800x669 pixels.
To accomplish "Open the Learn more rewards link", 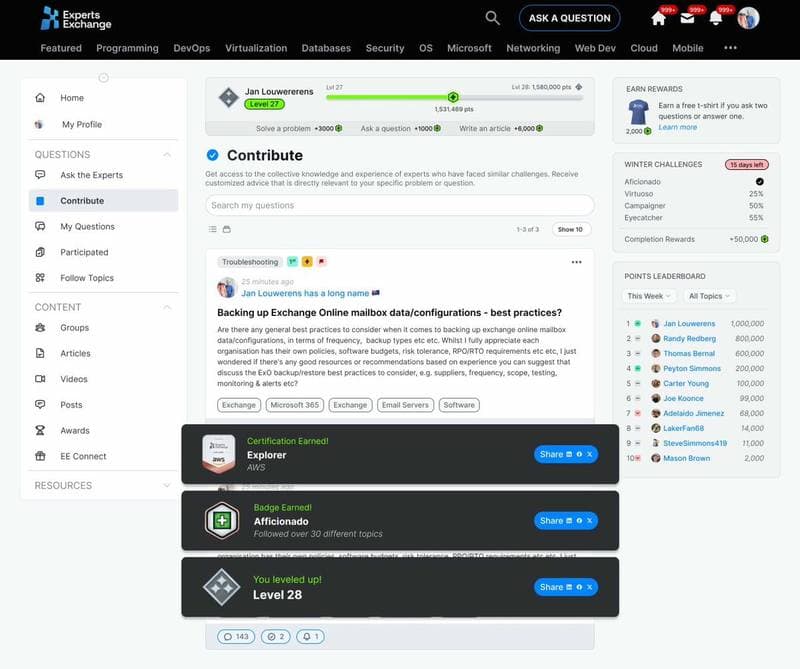I will click(x=677, y=127).
